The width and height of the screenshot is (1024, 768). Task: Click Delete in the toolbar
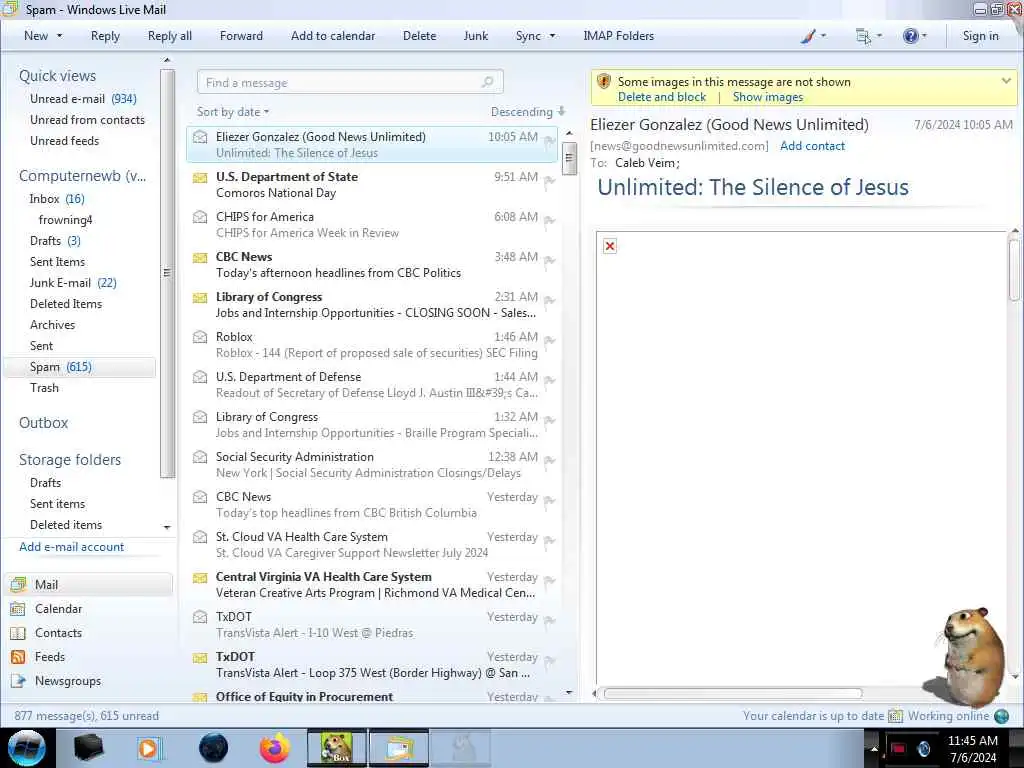tap(419, 36)
